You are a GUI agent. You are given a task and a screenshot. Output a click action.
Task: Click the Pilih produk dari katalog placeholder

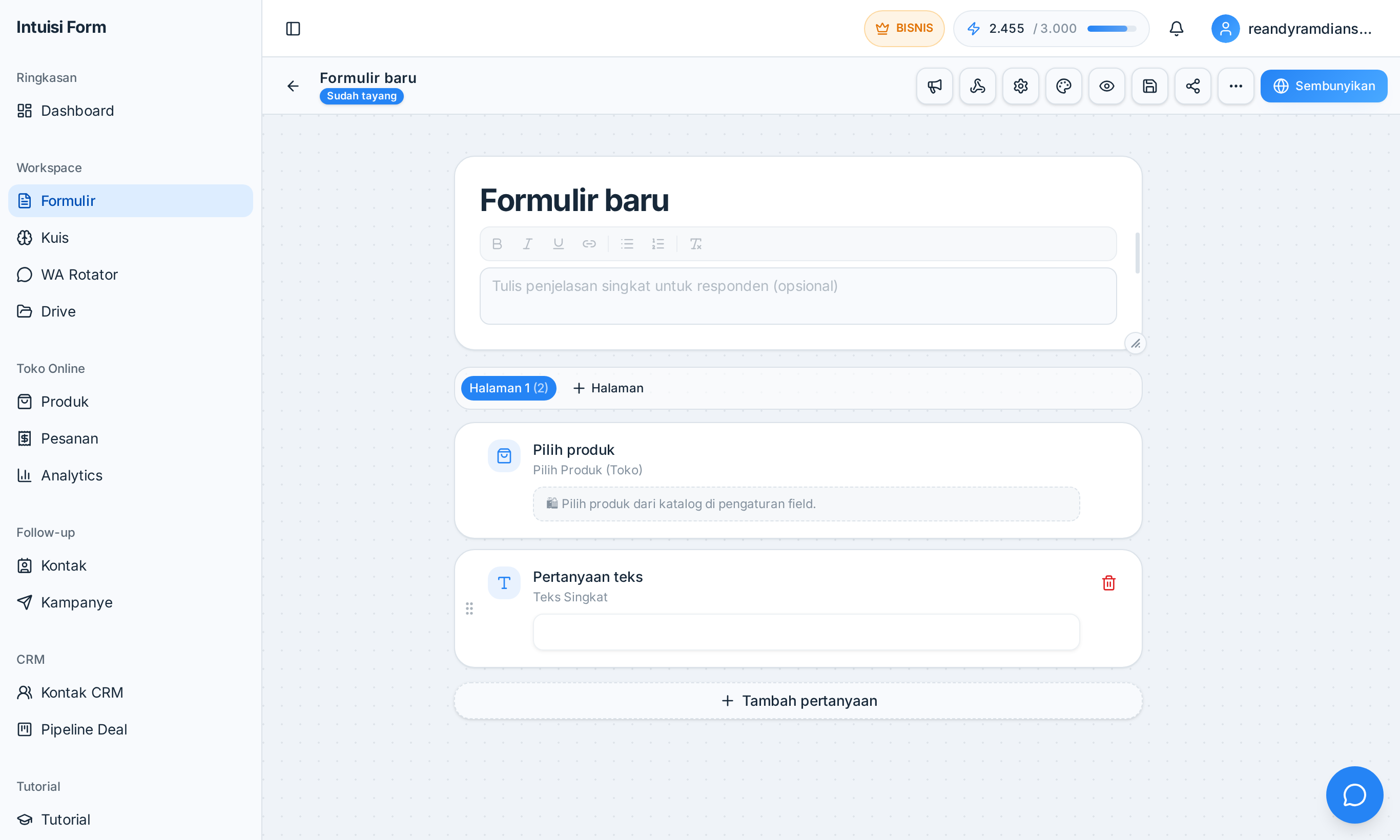pos(806,504)
